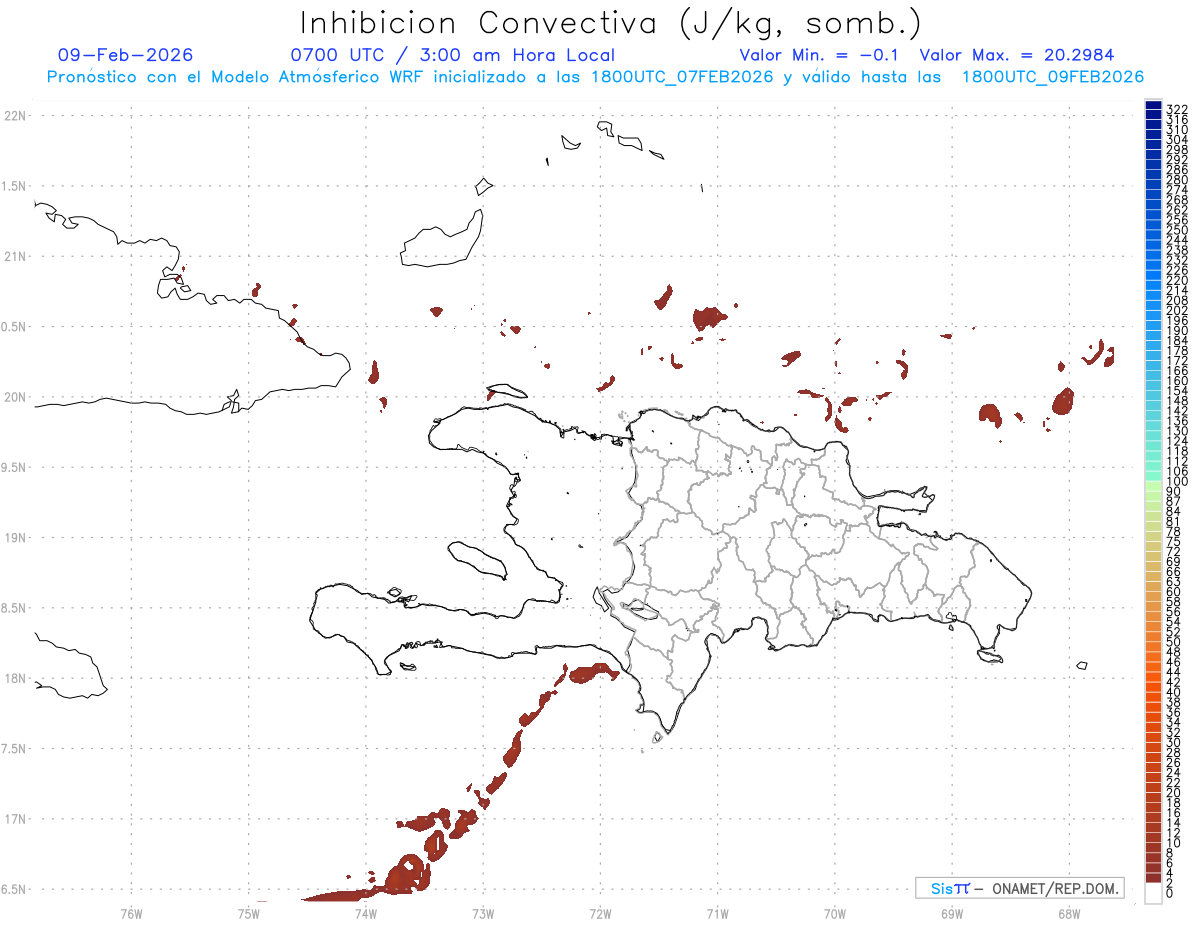This screenshot has height=927, width=1200.
Task: Click the darkest blue swatch at the legend top
Action: pyautogui.click(x=1153, y=106)
